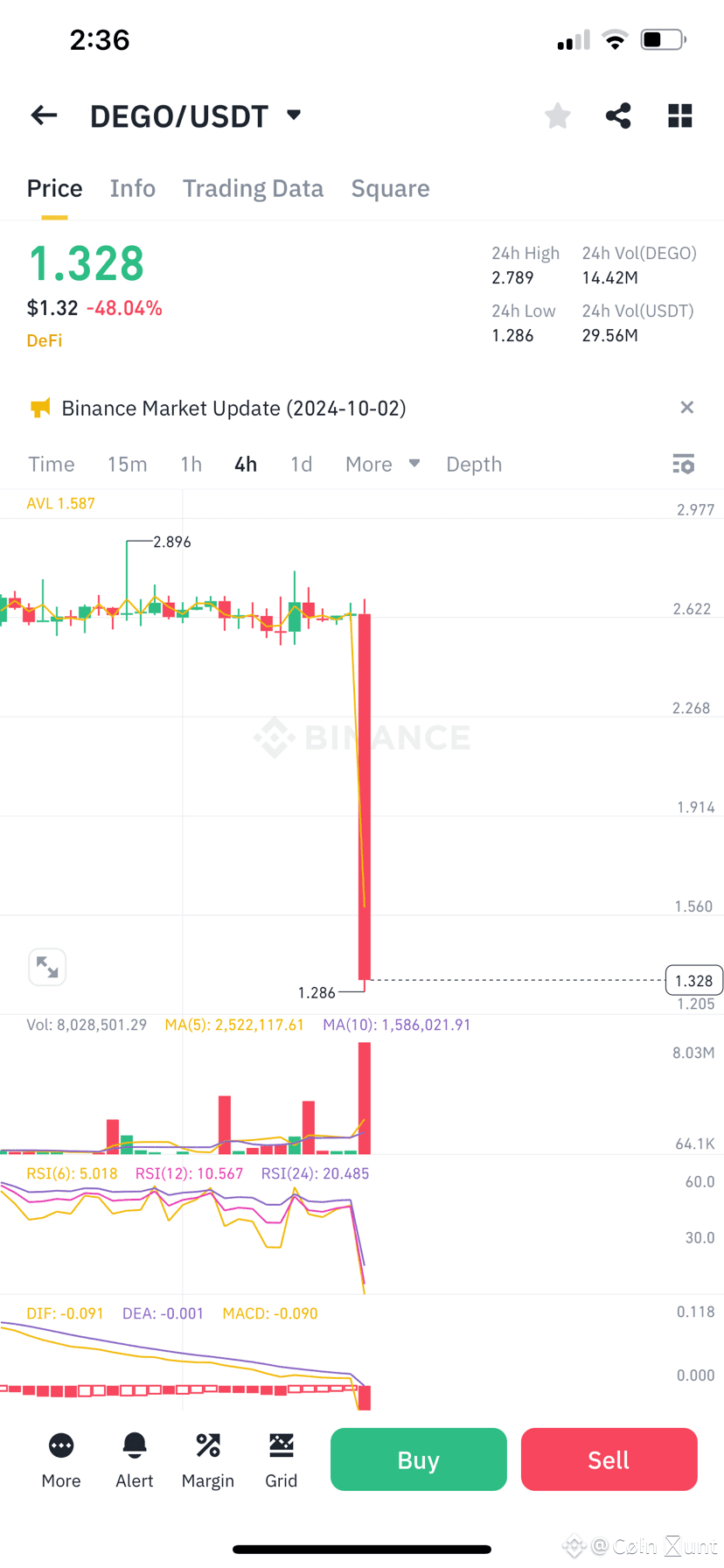Set a price Alert bell
The height and width of the screenshot is (1568, 724).
(x=135, y=1460)
